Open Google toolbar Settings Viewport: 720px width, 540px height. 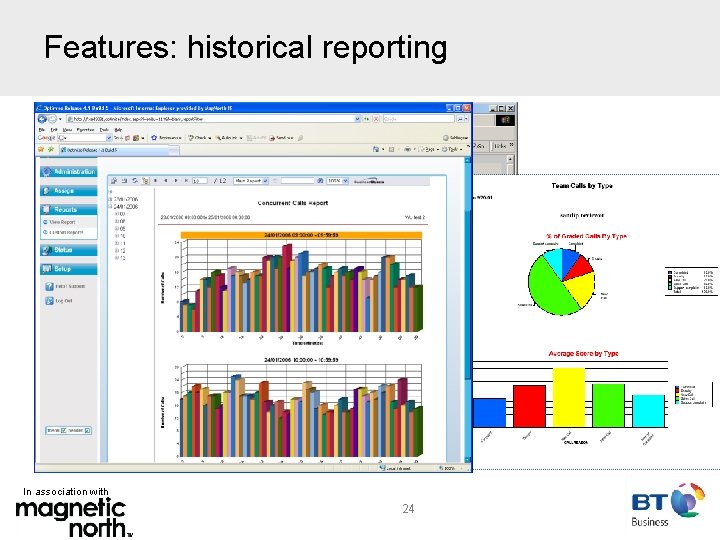(x=455, y=138)
